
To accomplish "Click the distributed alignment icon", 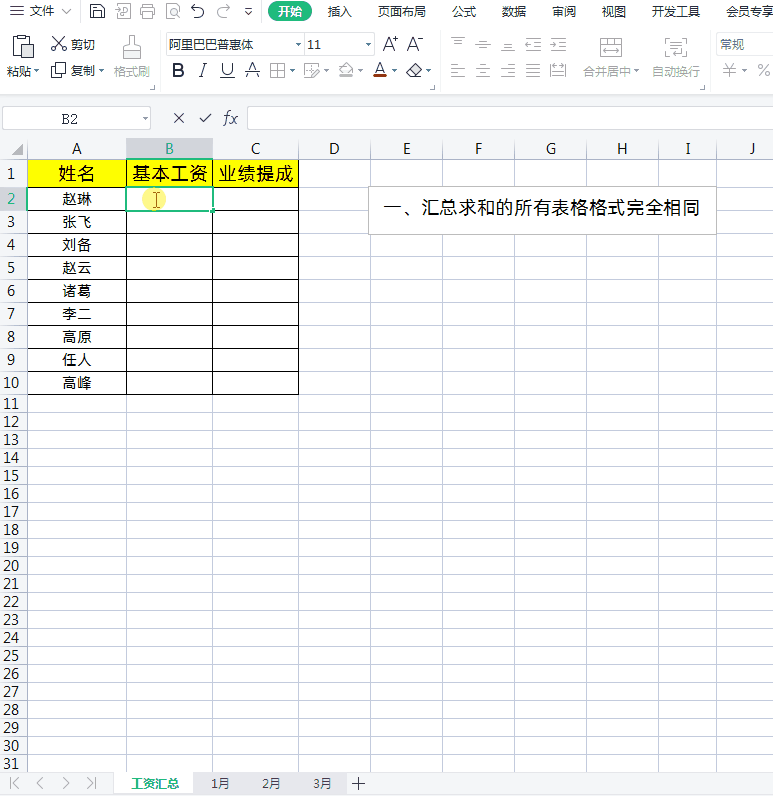I will pos(558,70).
